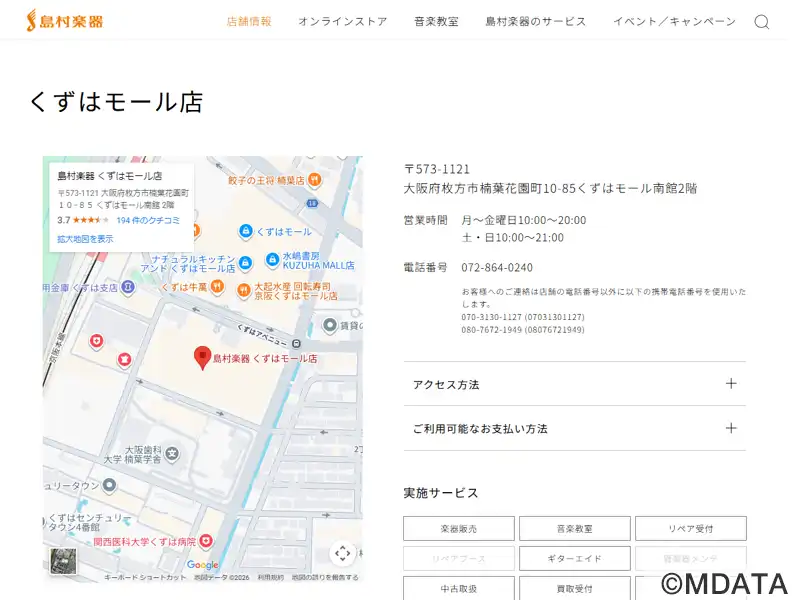
Task: Click 中古取扱 service button
Action: point(459,588)
